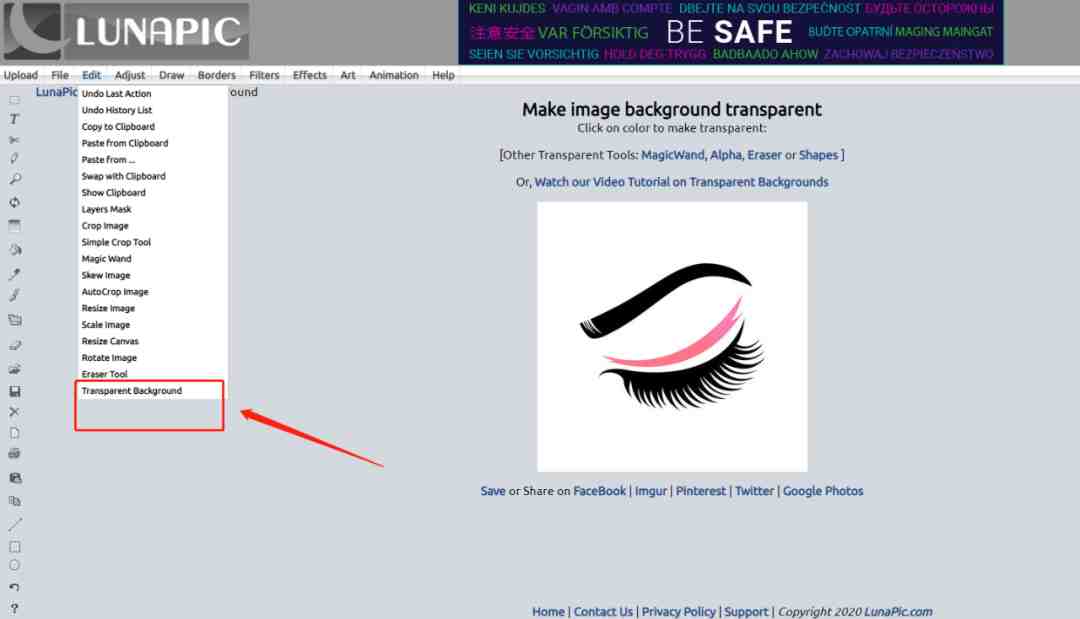Click the undo arrow icon
Image resolution: width=1080 pixels, height=619 pixels.
14,587
